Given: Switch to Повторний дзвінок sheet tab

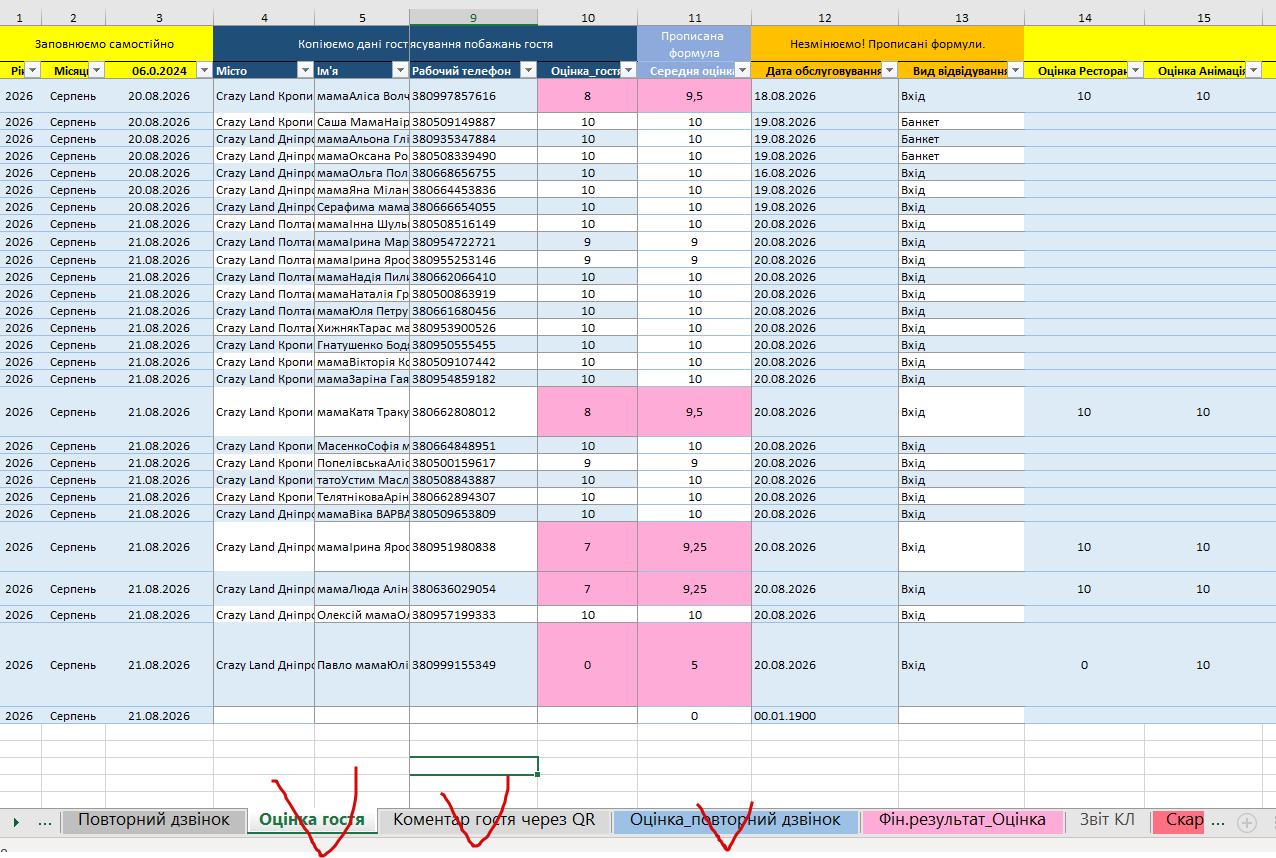Looking at the screenshot, I should [x=154, y=820].
